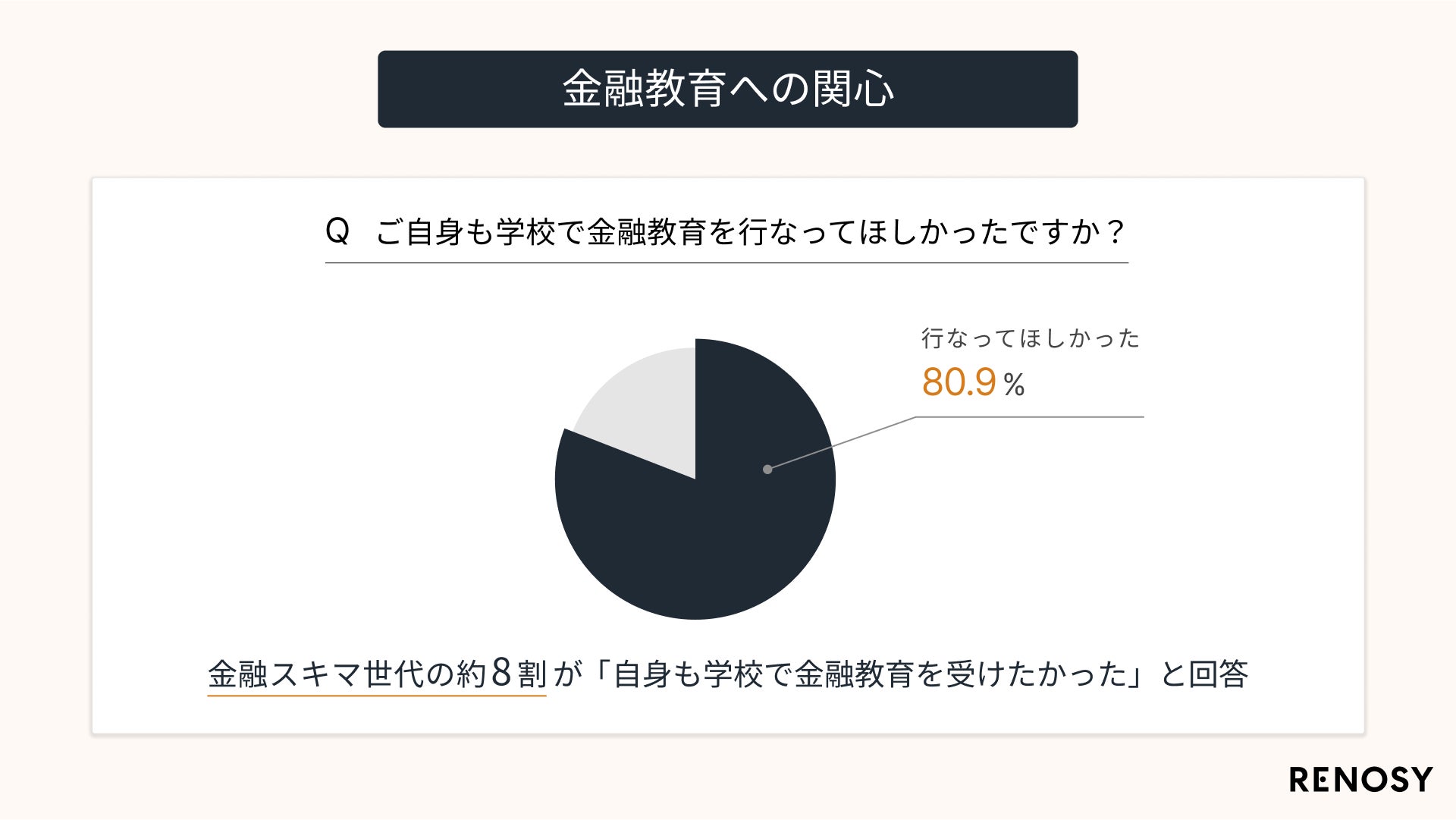This screenshot has height=820, width=1456.
Task: Click the 金融教育への関心 title banner
Action: pos(727,89)
